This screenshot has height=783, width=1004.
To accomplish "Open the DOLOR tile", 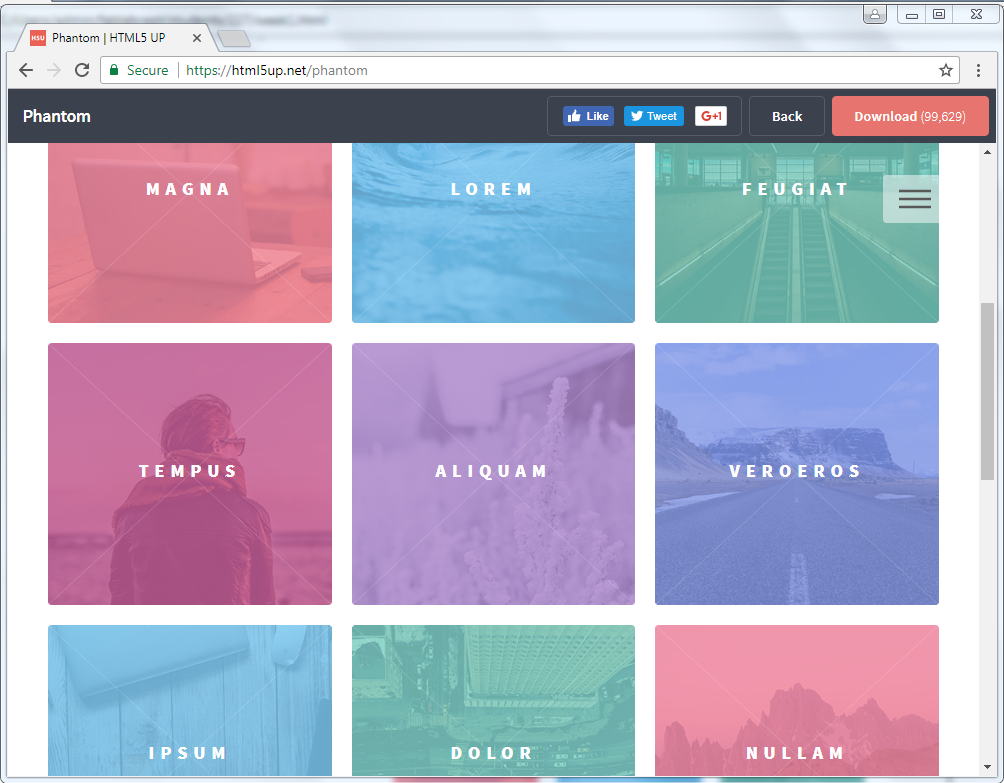I will point(493,700).
